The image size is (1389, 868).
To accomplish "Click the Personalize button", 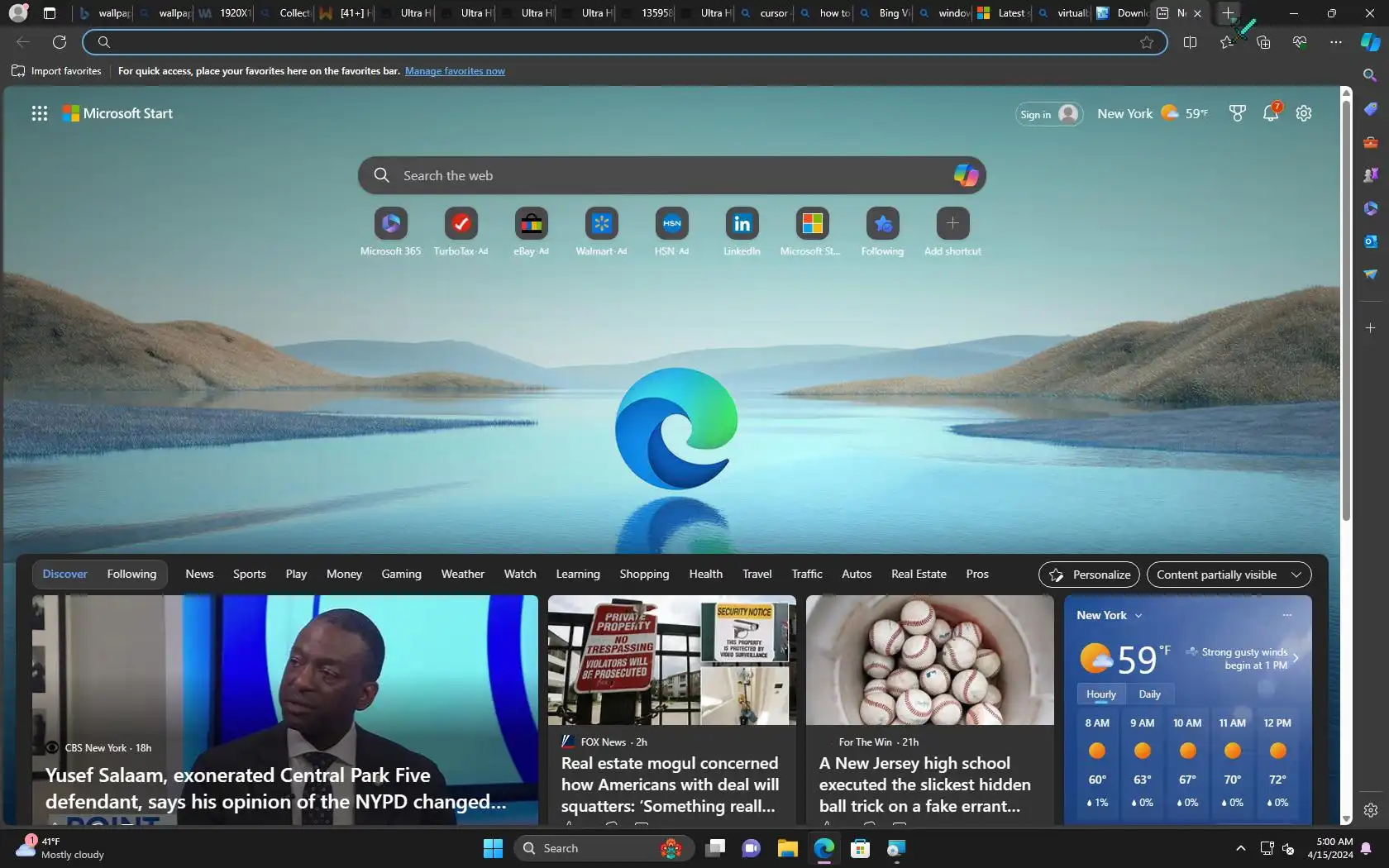I will point(1089,575).
